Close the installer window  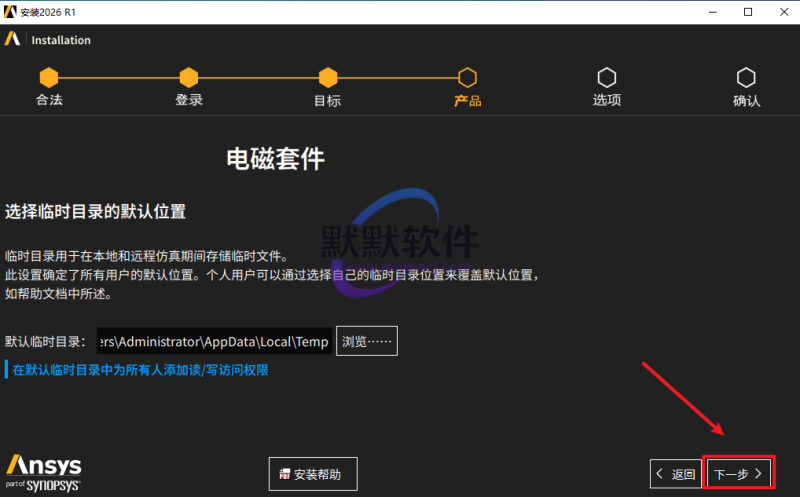(782, 12)
